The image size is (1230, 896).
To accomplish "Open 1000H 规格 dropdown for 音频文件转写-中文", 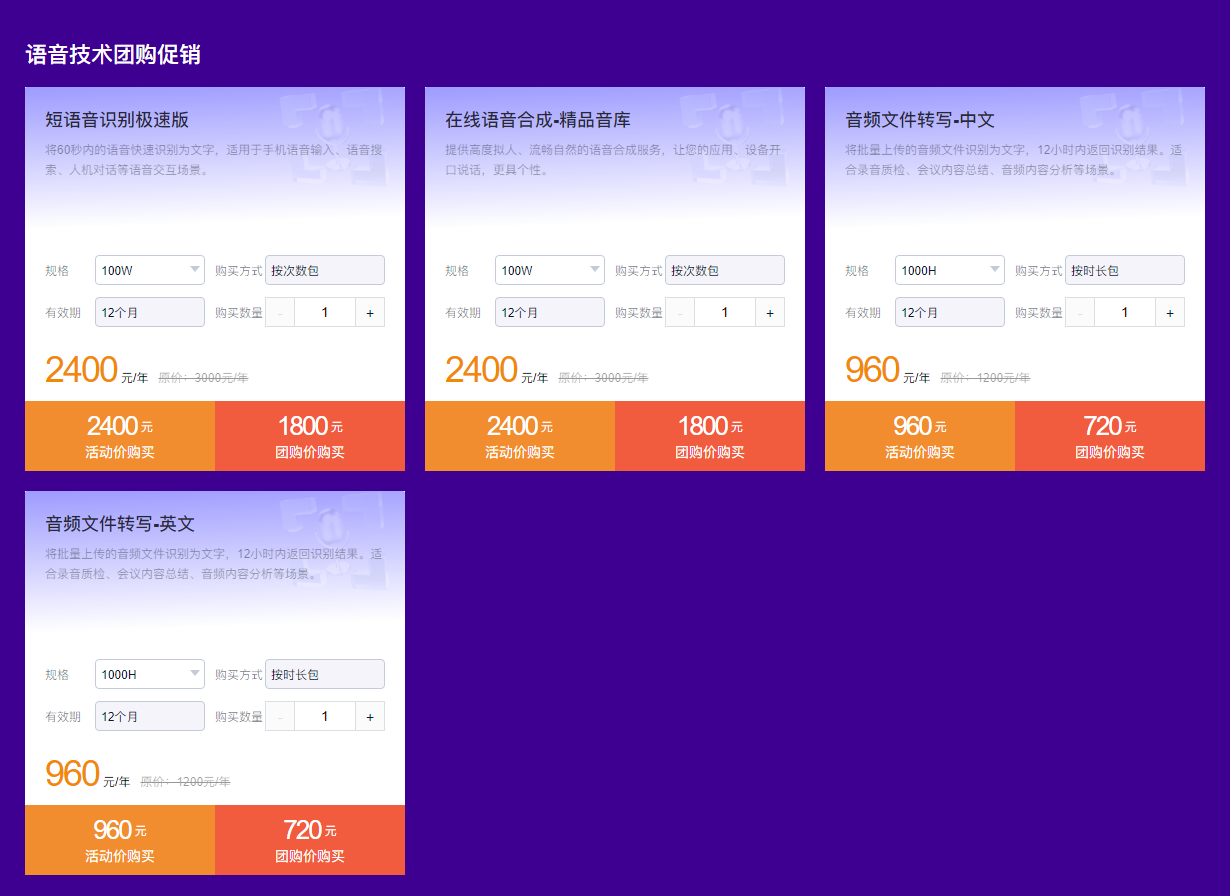I will pyautogui.click(x=950, y=270).
